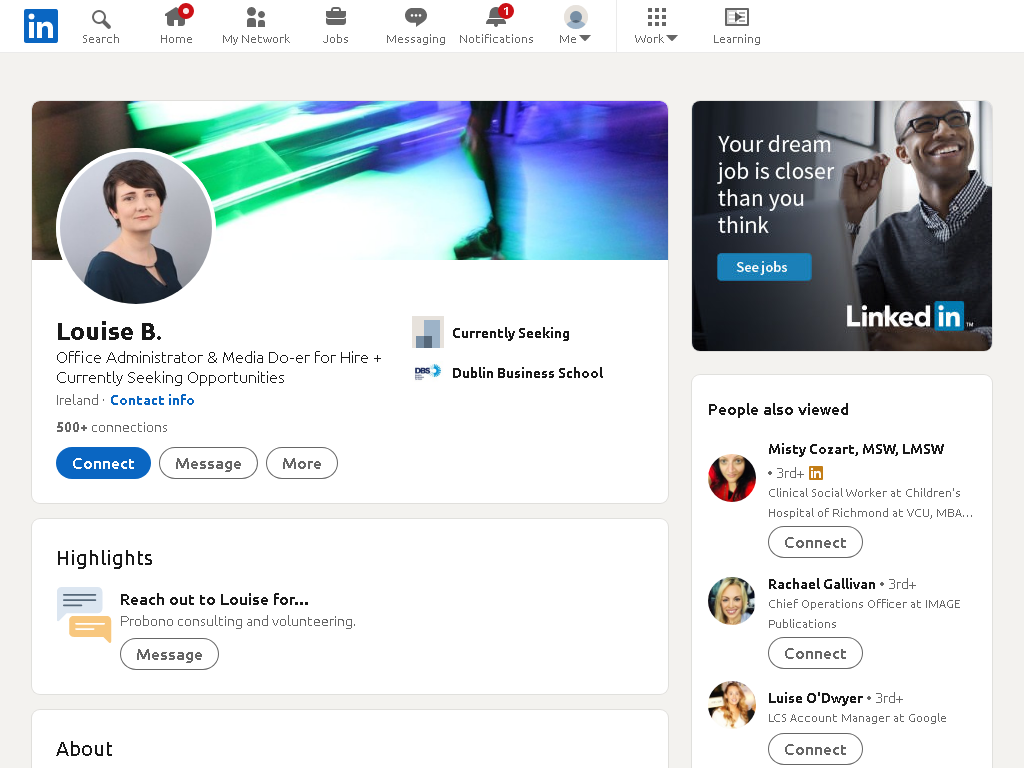Open Messaging speech bubble icon
This screenshot has width=1024, height=768.
point(415,17)
